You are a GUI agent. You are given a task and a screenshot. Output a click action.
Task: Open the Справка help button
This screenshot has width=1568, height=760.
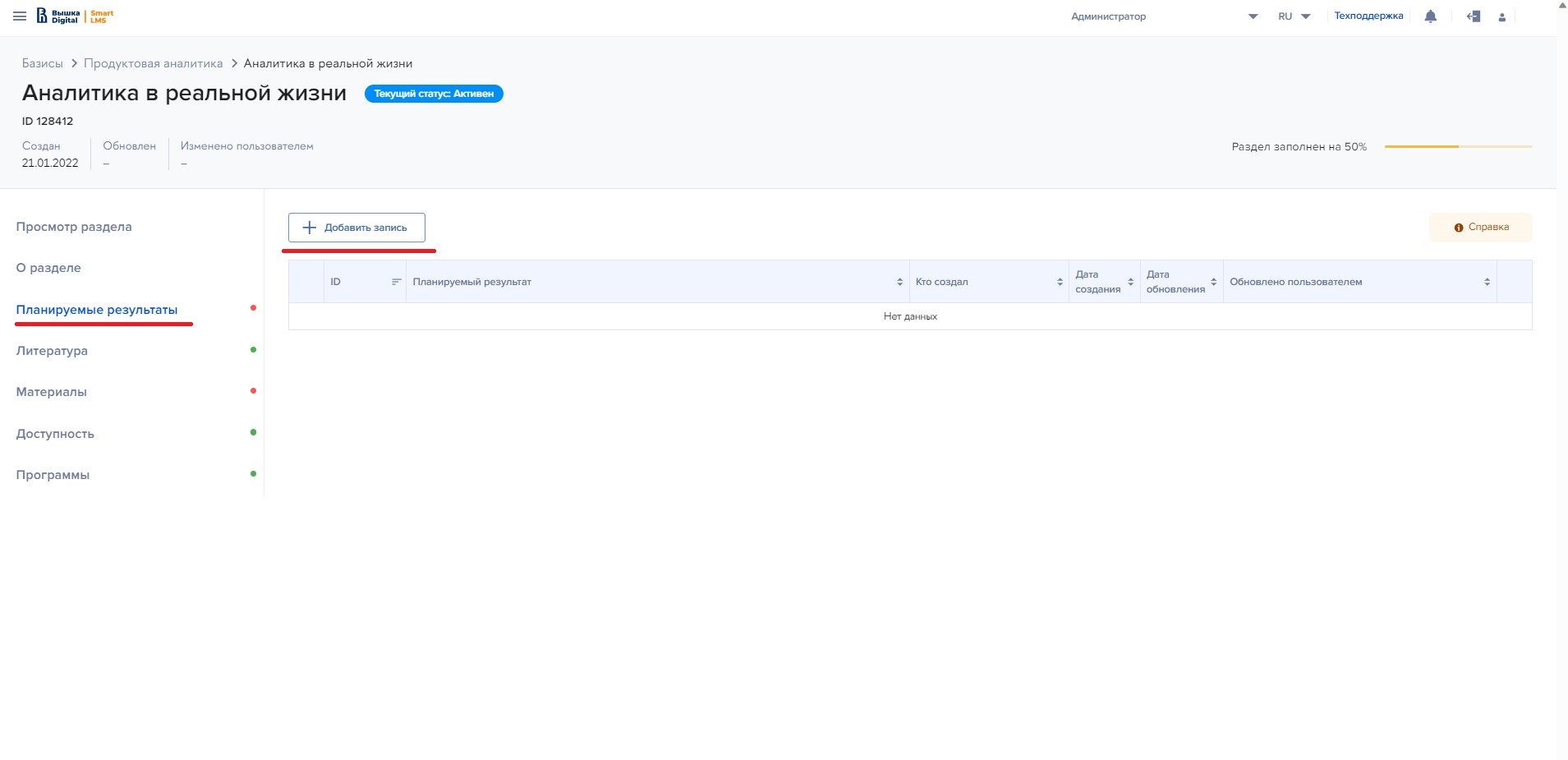coord(1480,228)
